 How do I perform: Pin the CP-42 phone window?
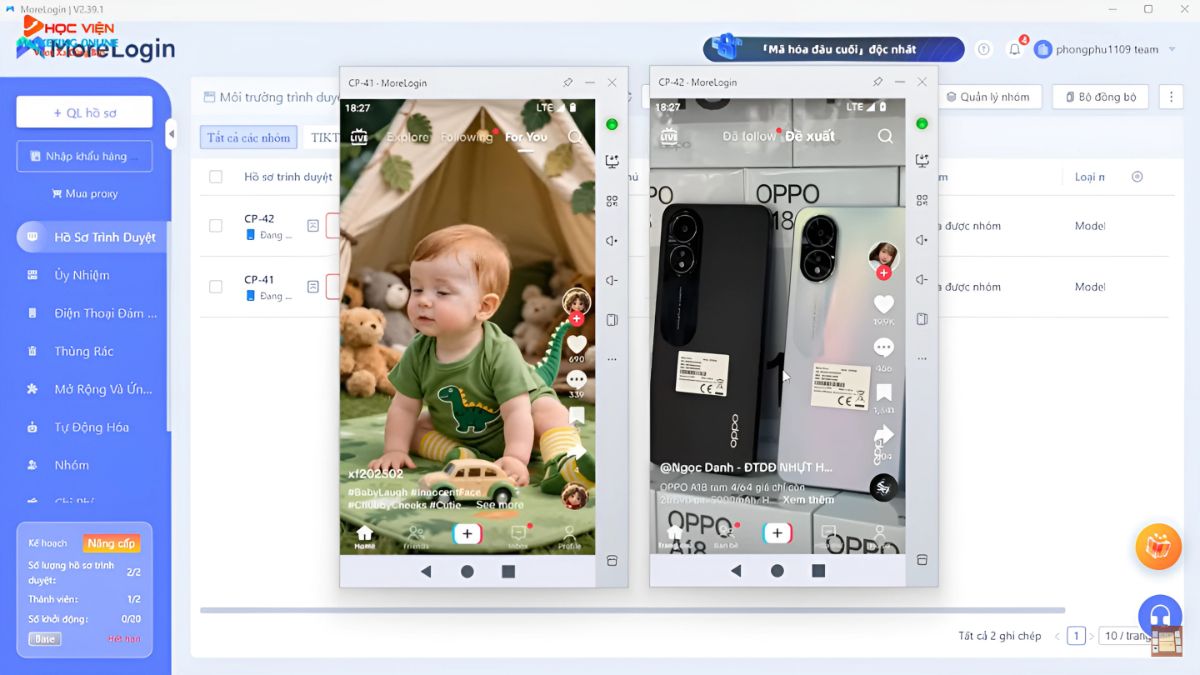pos(877,82)
